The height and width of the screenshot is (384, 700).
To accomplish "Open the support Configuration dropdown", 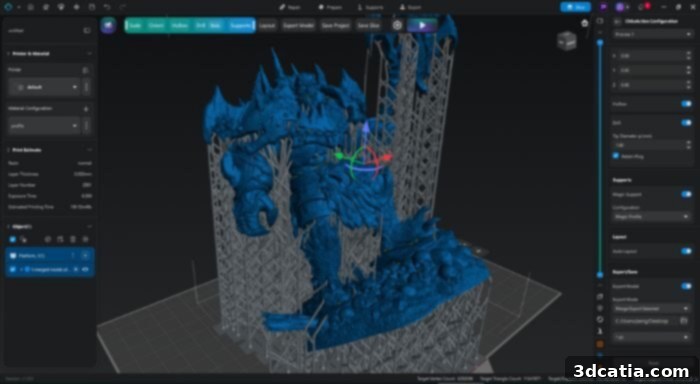I will [x=652, y=217].
